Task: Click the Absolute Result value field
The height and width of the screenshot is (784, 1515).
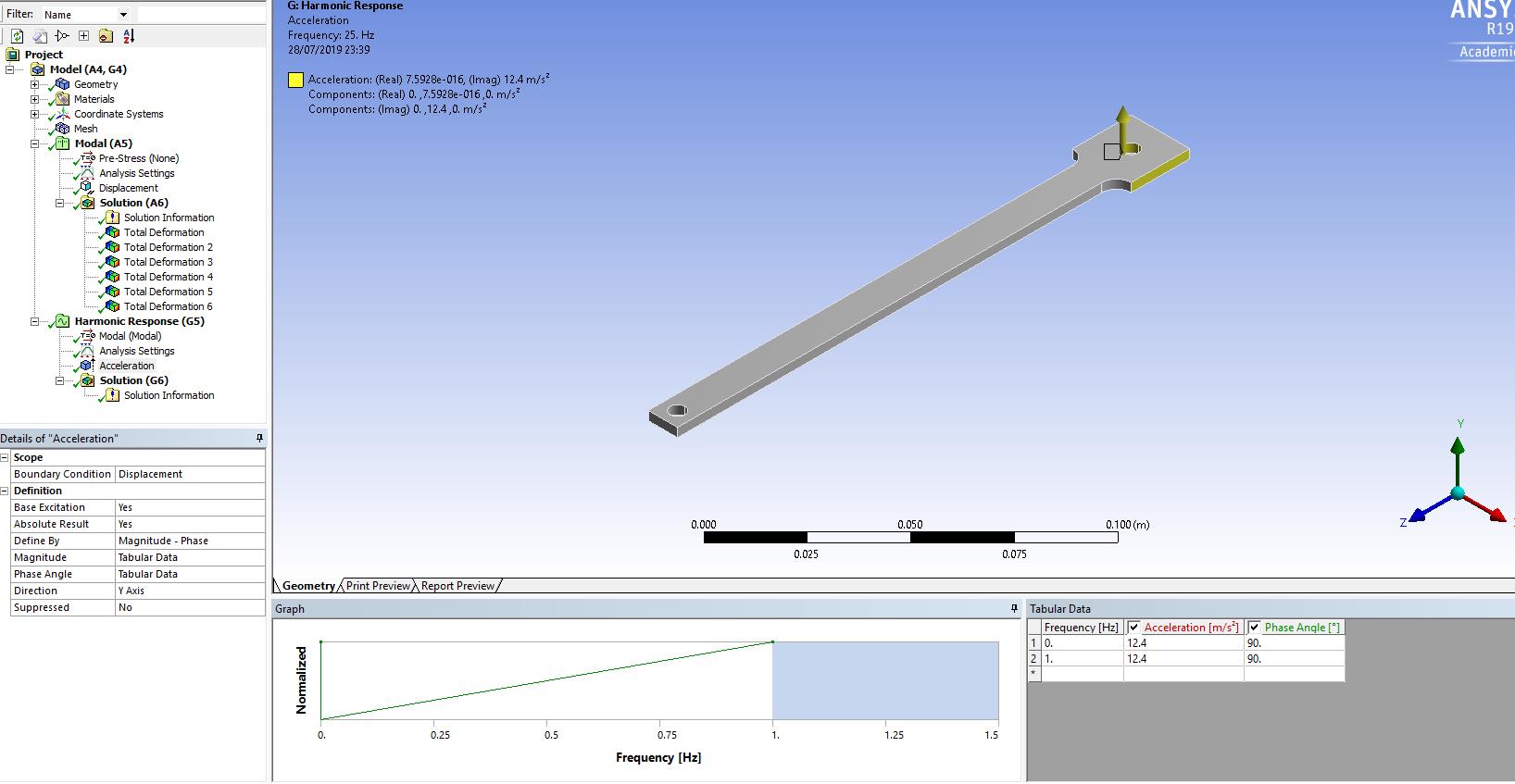Action: (190, 524)
